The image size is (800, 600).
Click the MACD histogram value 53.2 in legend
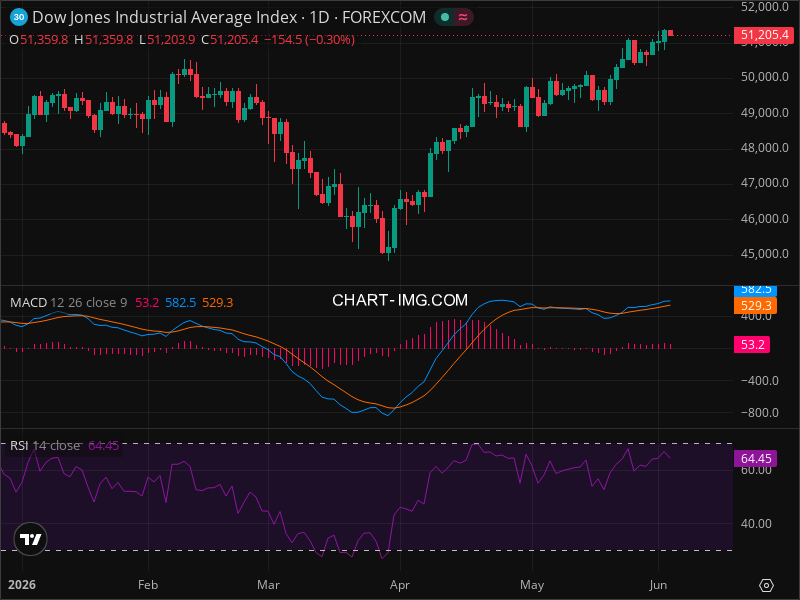147,303
